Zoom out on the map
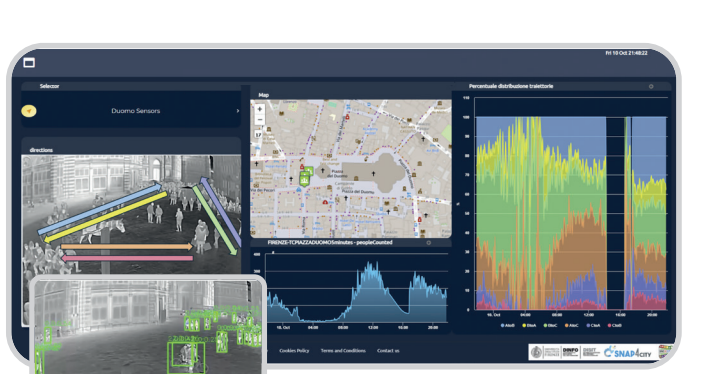The image size is (720, 374). [x=259, y=119]
